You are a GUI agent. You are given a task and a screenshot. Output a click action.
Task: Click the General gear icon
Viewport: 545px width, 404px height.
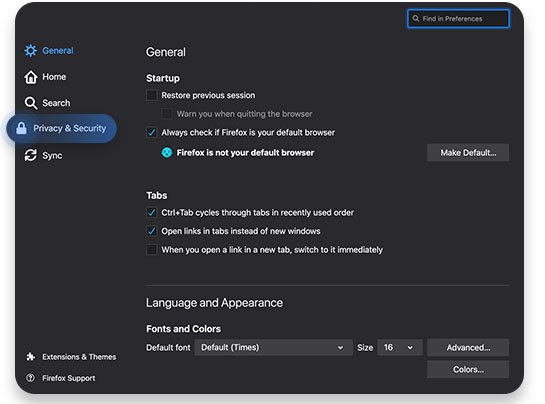tap(31, 51)
